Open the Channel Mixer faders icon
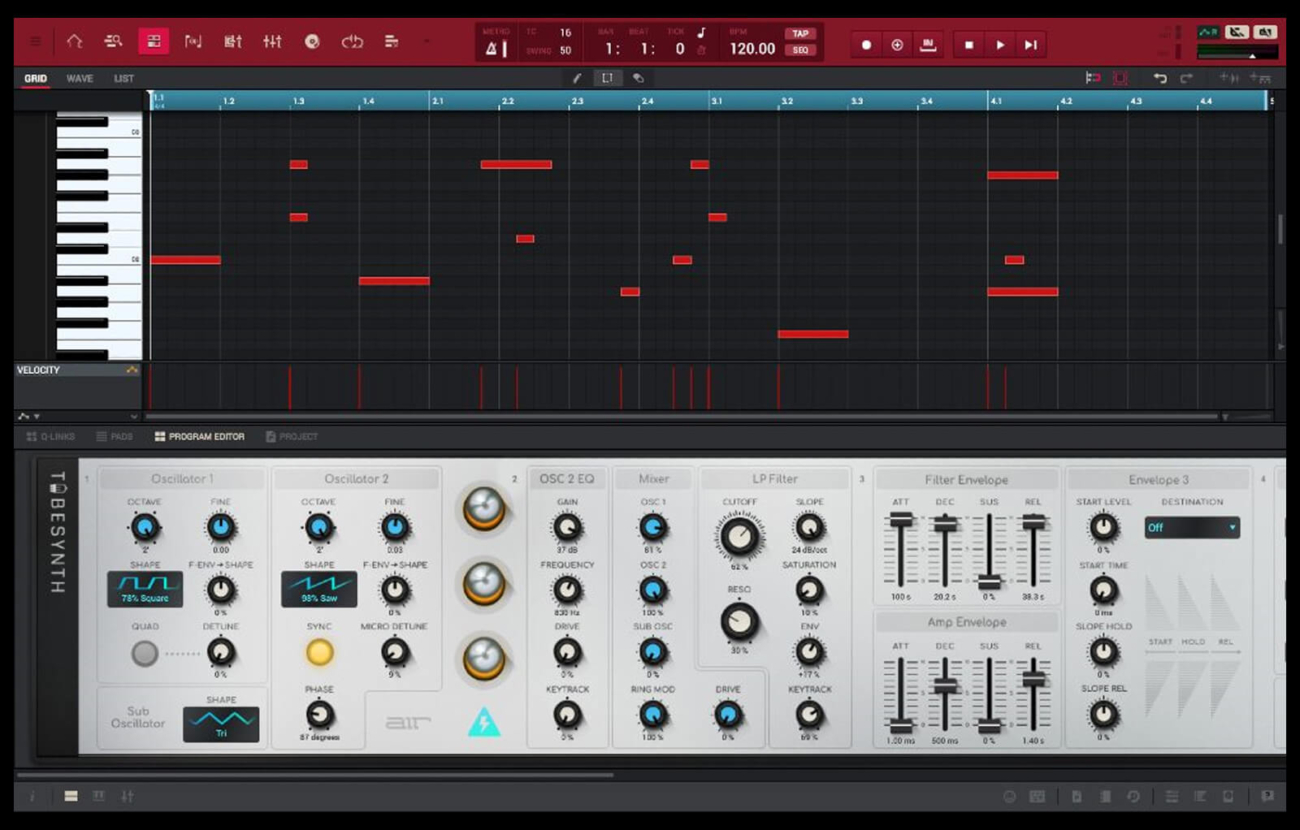 [272, 42]
